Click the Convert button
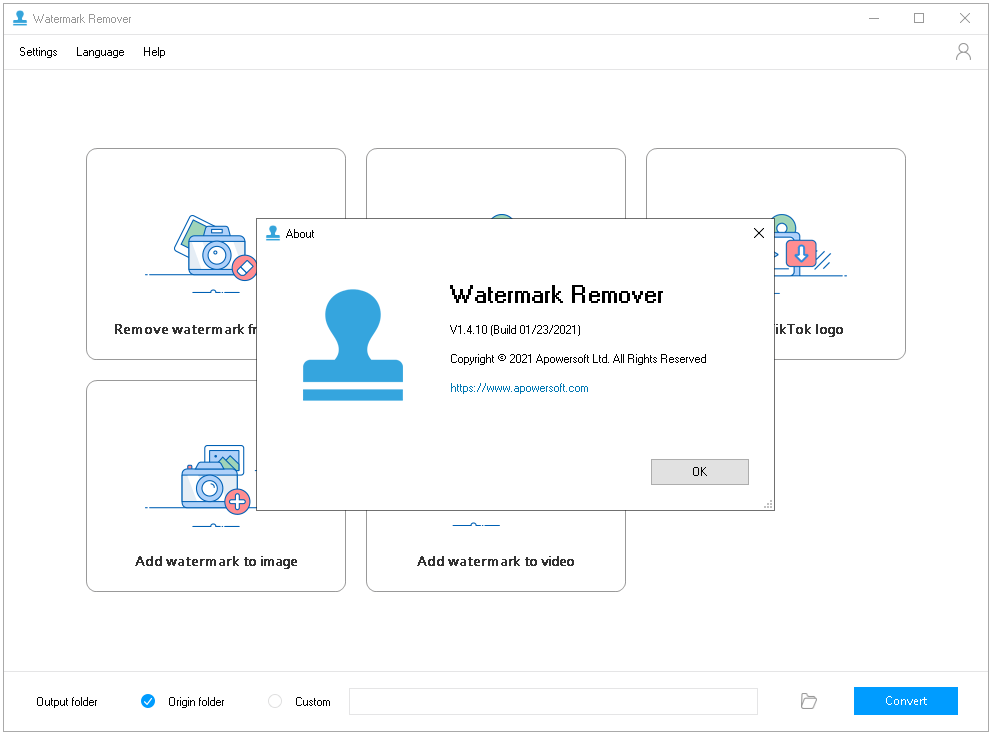 [905, 701]
